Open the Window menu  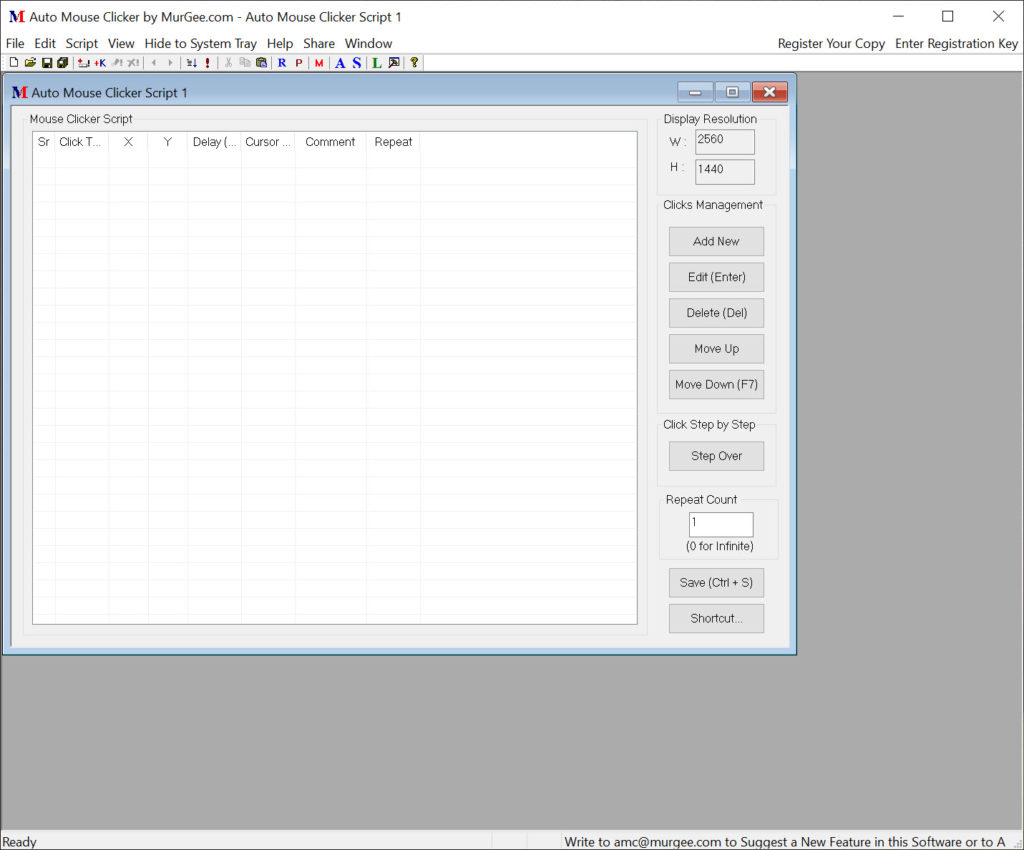pos(368,43)
